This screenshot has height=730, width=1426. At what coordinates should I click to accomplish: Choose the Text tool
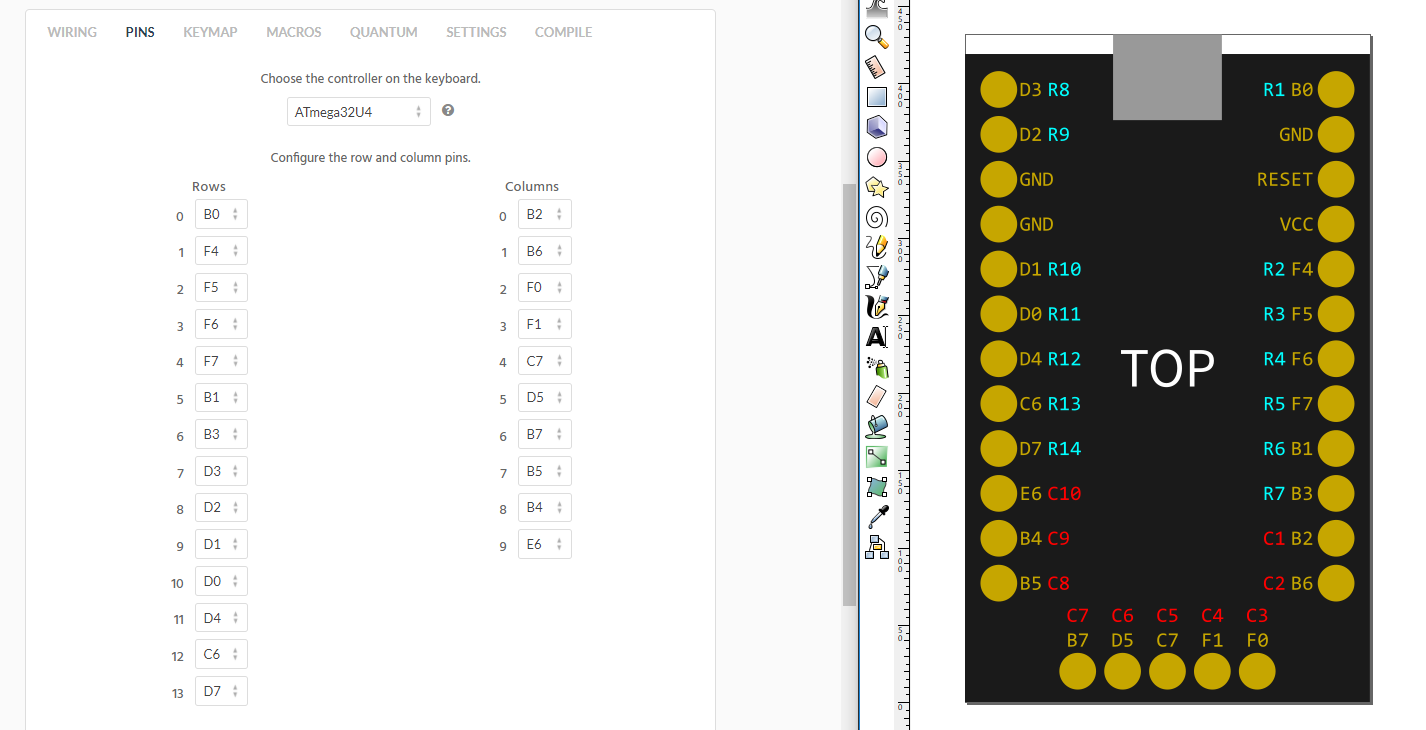pyautogui.click(x=876, y=337)
